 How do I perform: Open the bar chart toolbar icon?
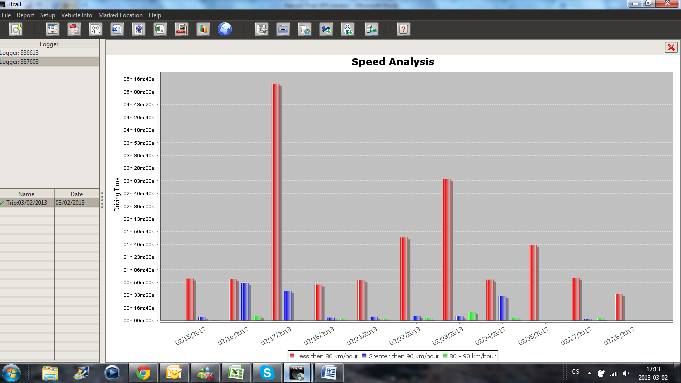(x=203, y=29)
